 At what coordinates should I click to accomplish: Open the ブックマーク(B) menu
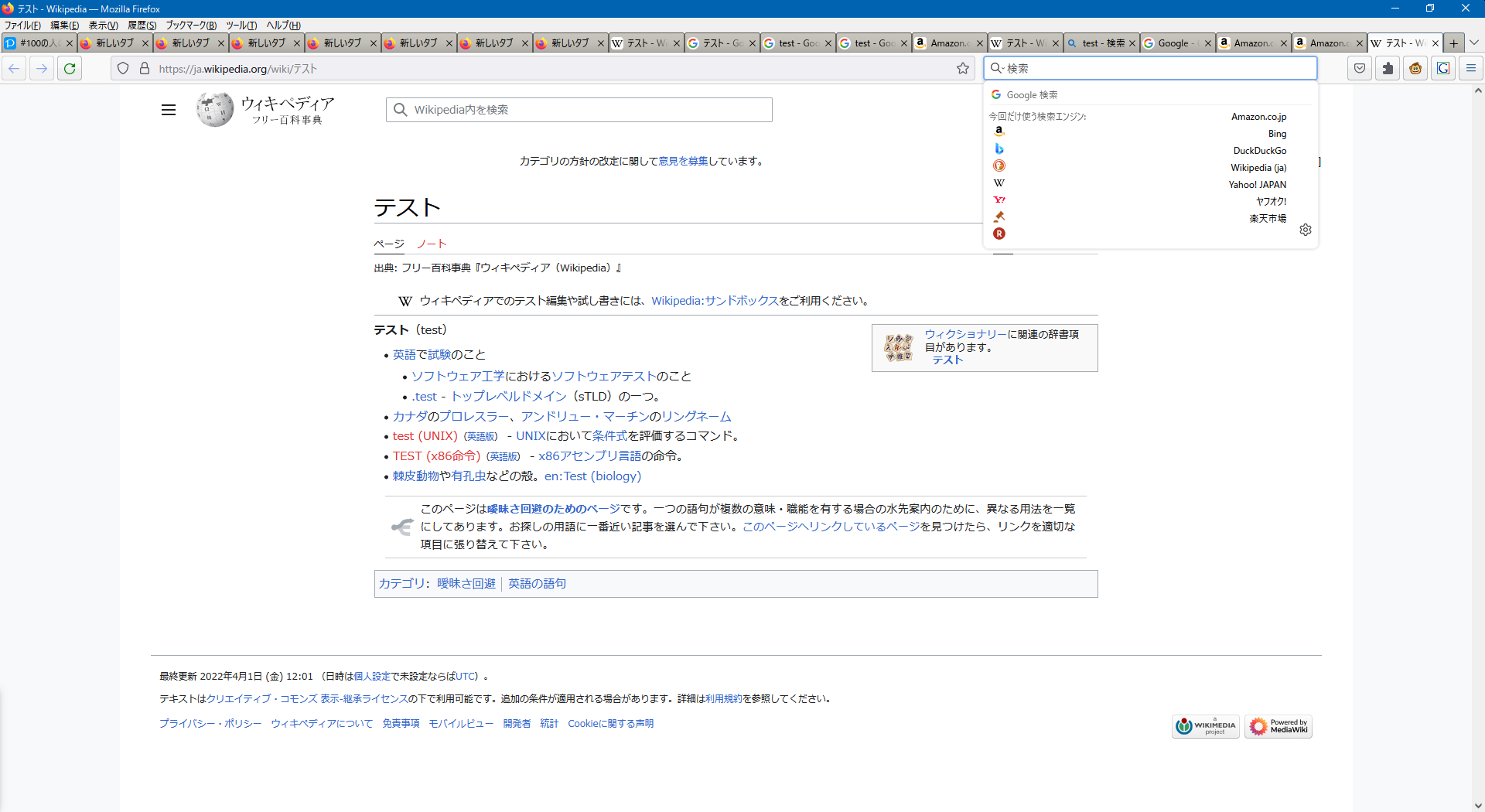[190, 25]
